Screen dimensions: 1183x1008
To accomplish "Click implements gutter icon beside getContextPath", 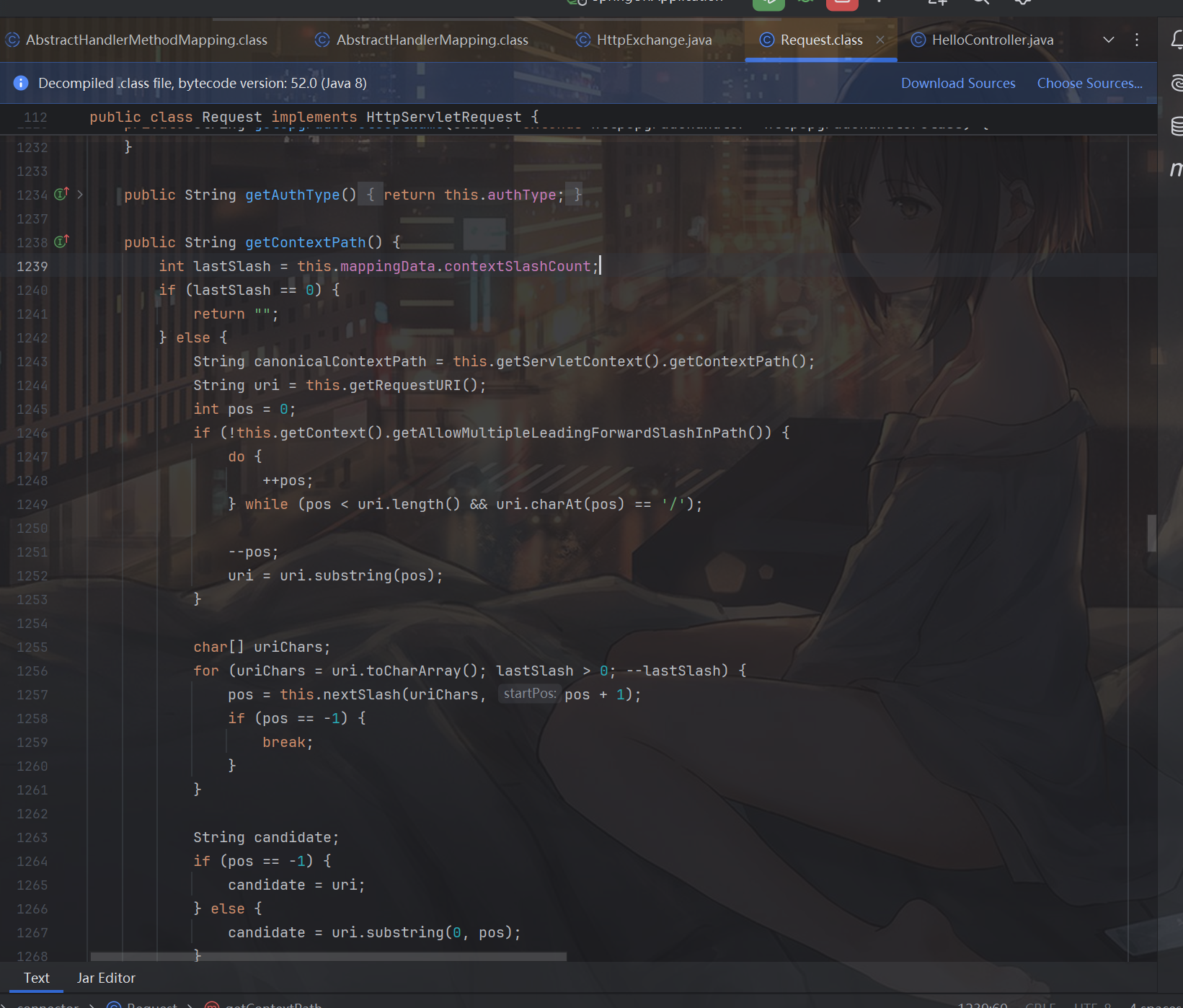I will [61, 242].
